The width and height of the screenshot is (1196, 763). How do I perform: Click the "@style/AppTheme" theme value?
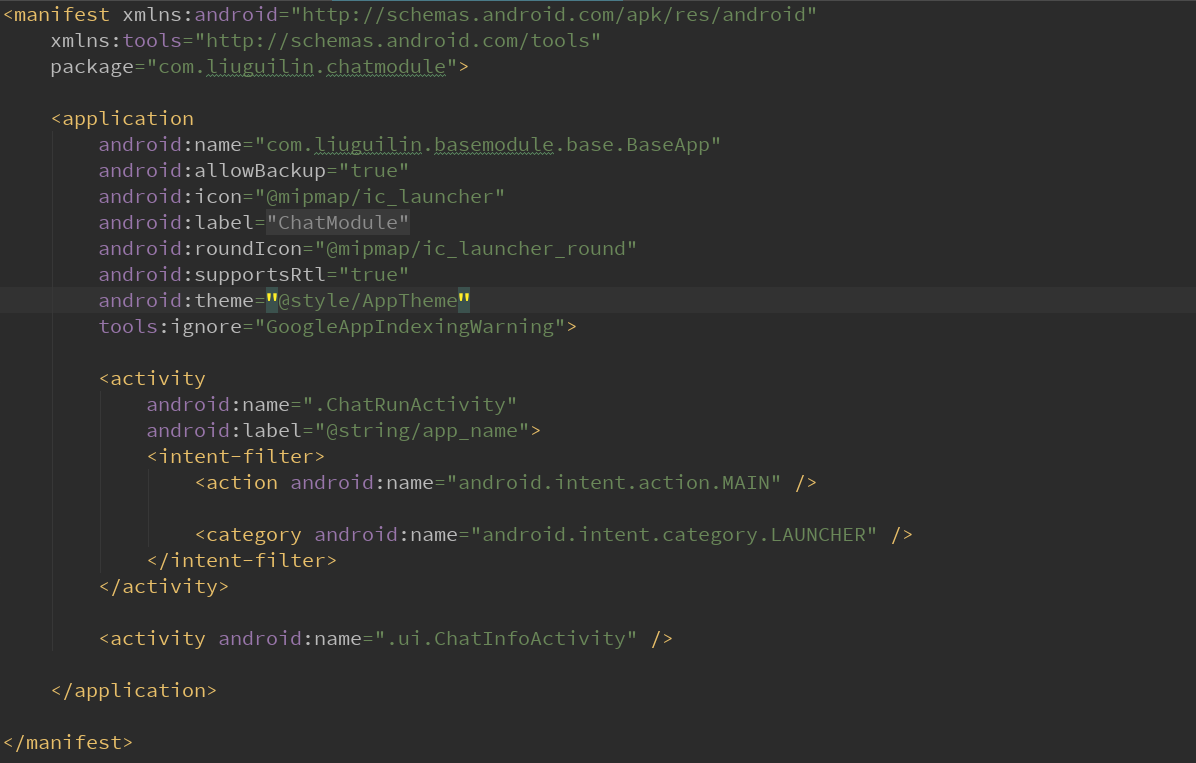click(368, 301)
